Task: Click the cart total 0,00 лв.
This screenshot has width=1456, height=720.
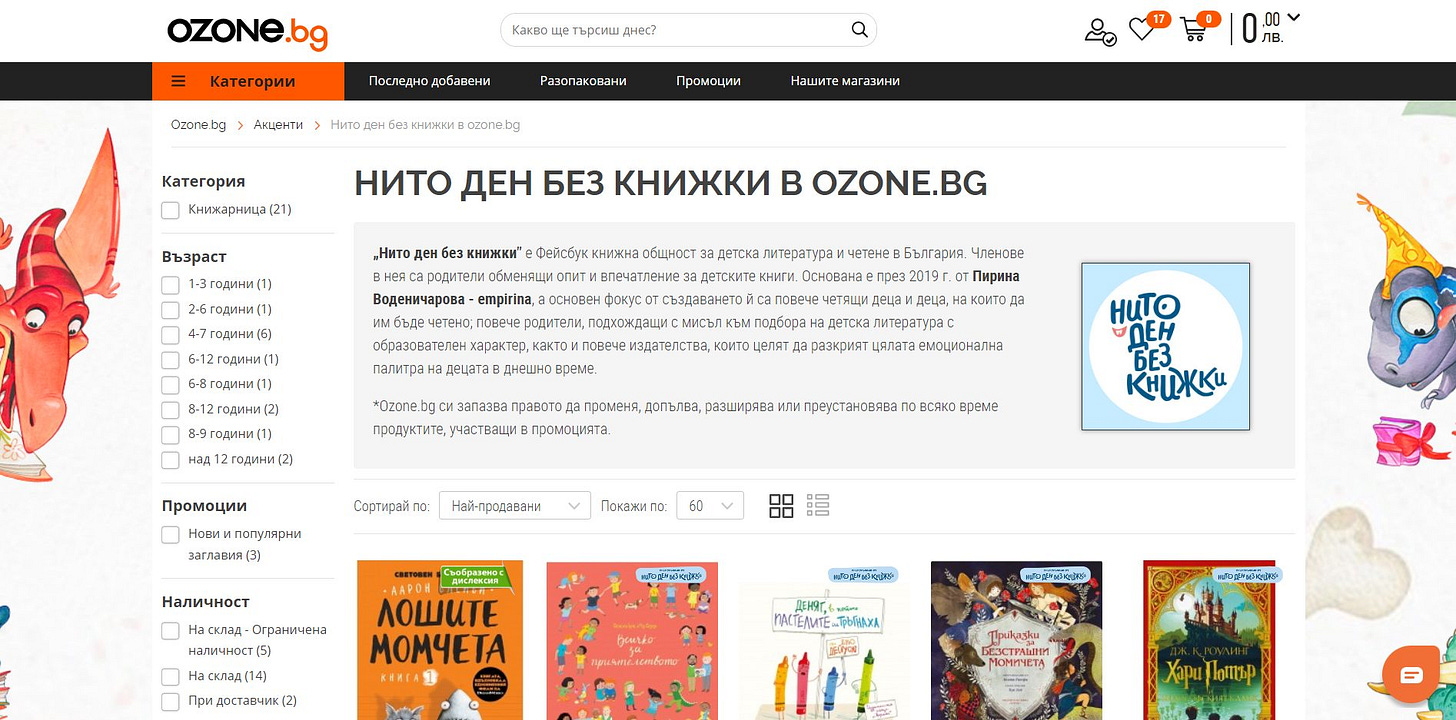Action: tap(1263, 28)
